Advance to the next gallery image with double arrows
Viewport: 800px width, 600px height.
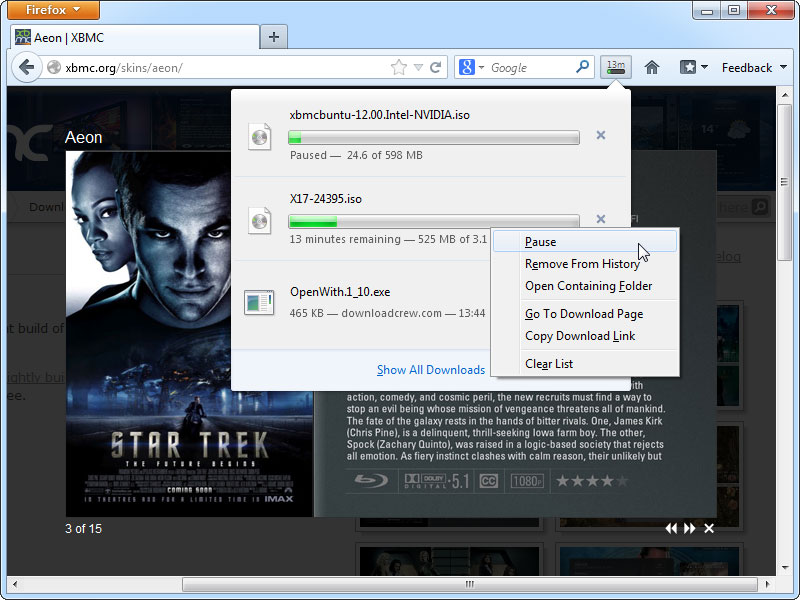click(x=689, y=528)
